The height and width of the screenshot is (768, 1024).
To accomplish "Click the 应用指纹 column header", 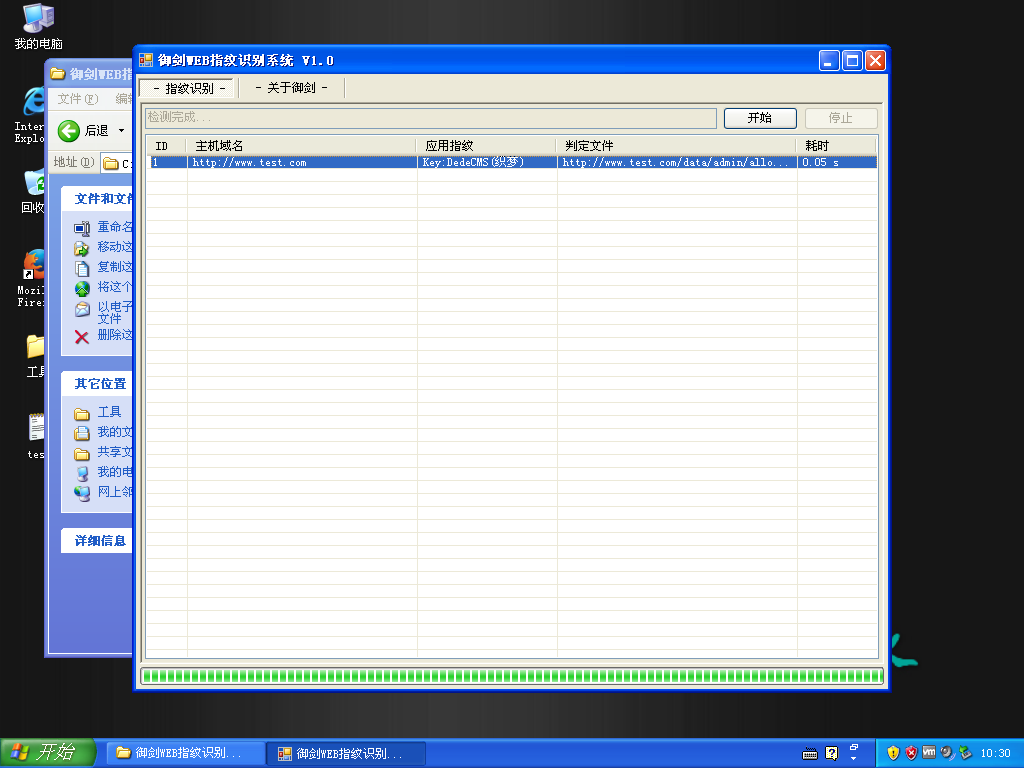I will [487, 146].
